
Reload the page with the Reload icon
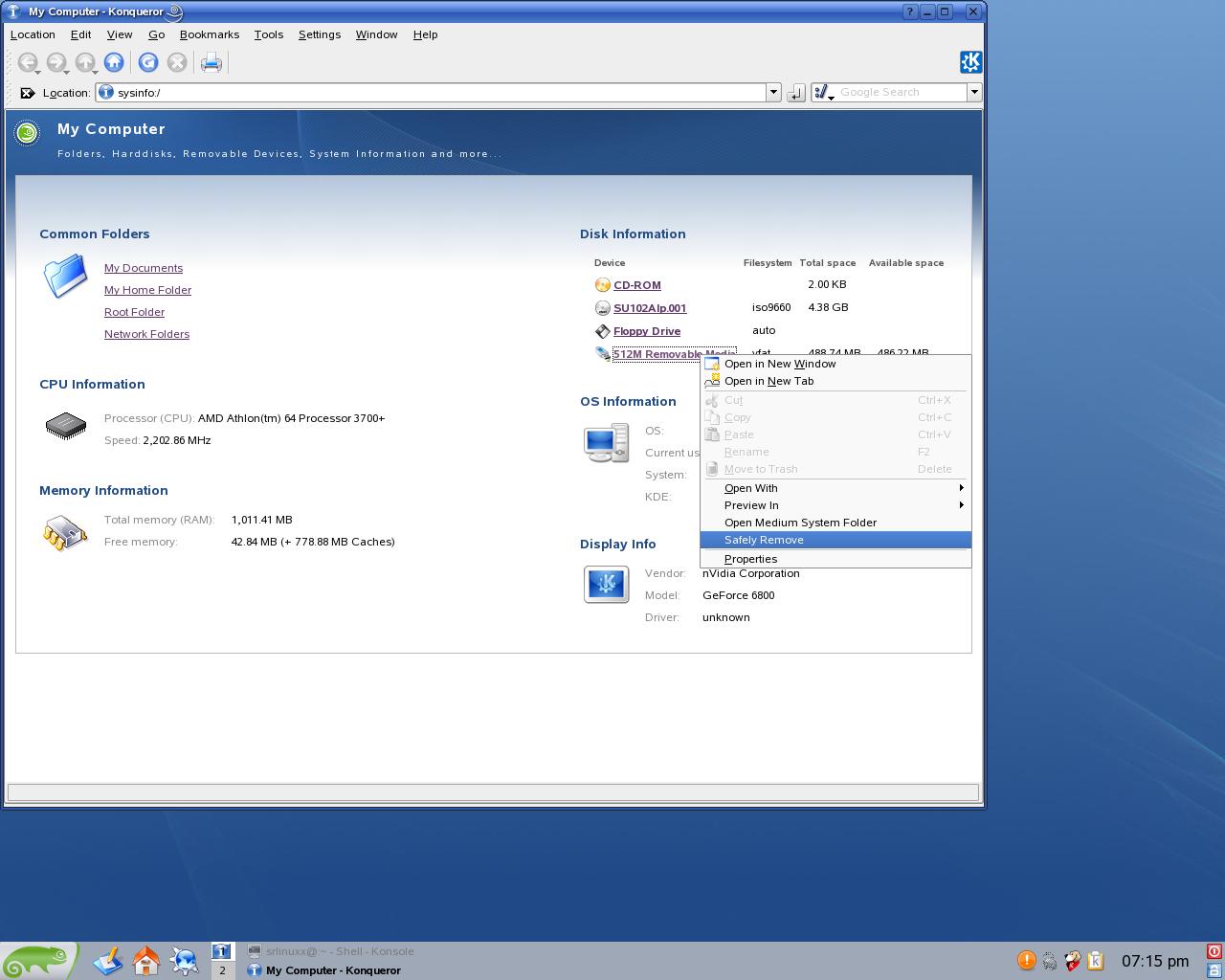(148, 63)
